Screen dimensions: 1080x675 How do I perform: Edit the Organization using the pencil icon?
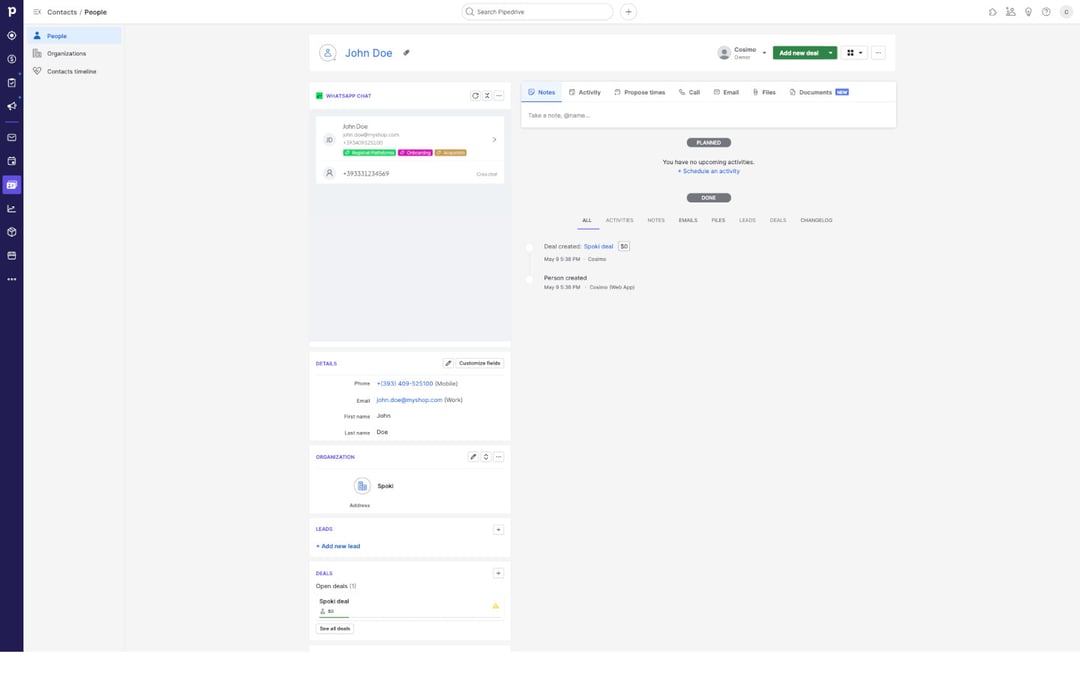pos(473,456)
